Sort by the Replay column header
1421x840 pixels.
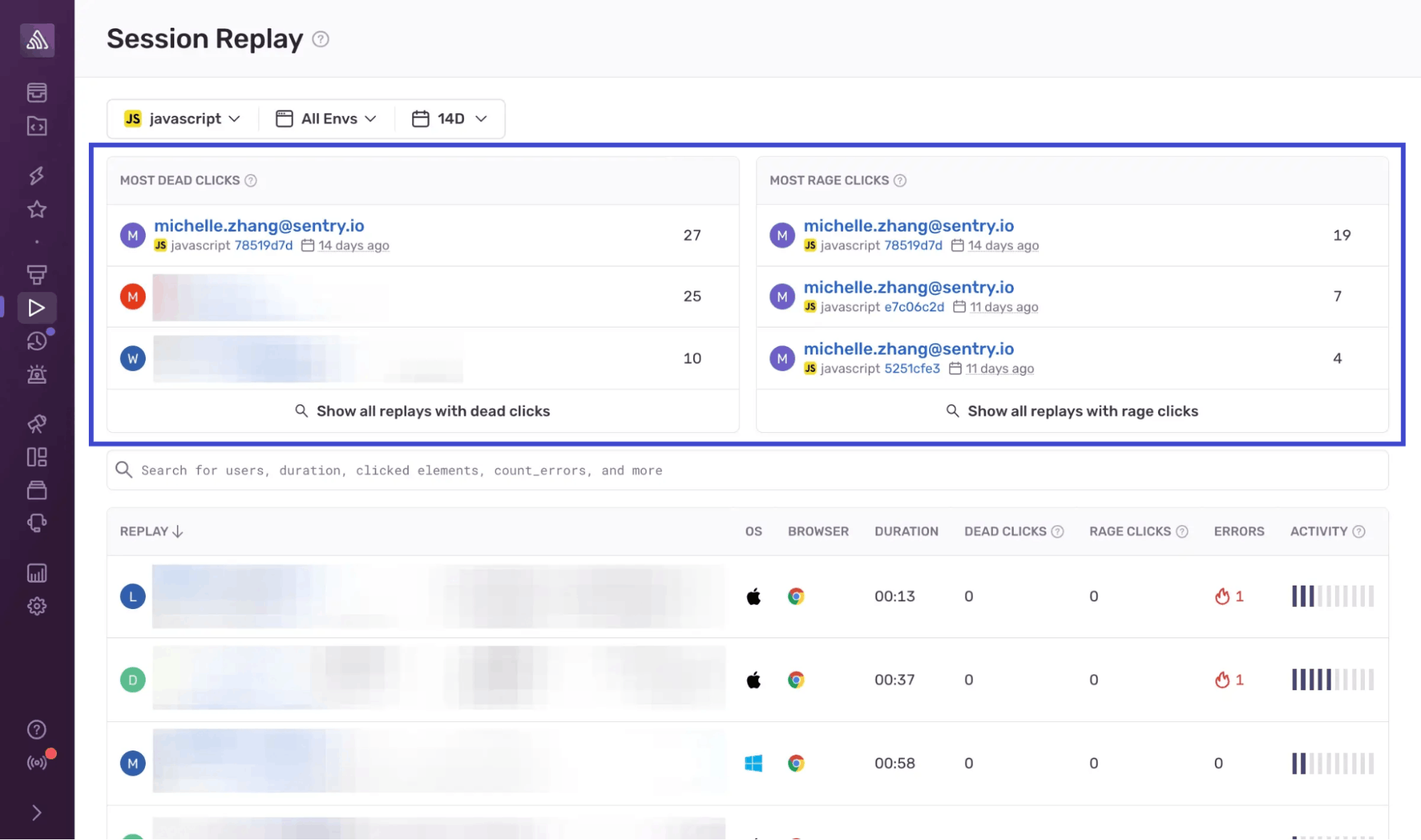pyautogui.click(x=151, y=531)
